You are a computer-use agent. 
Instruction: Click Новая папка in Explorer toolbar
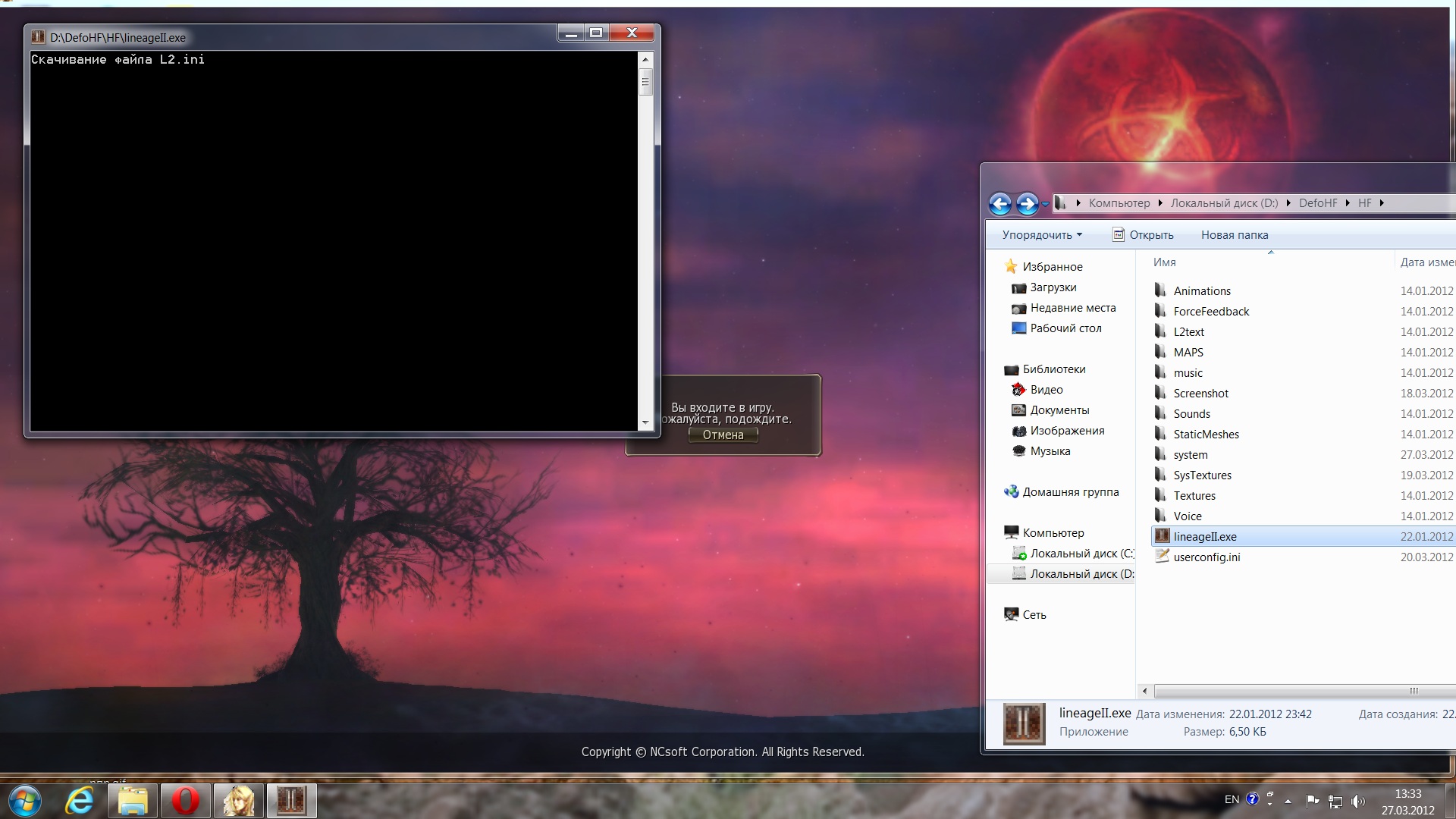click(x=1235, y=235)
